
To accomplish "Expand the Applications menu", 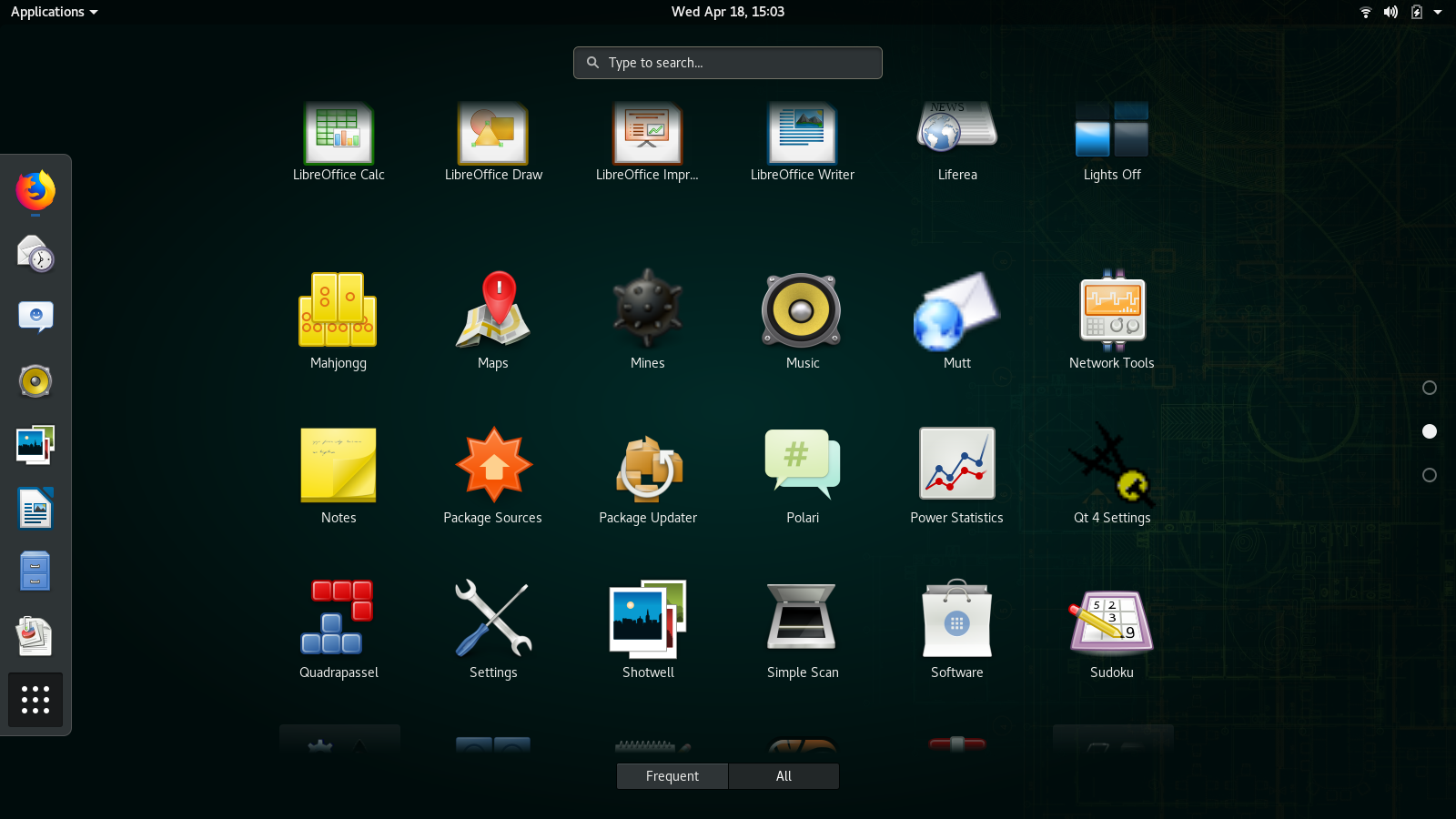I will click(x=54, y=12).
